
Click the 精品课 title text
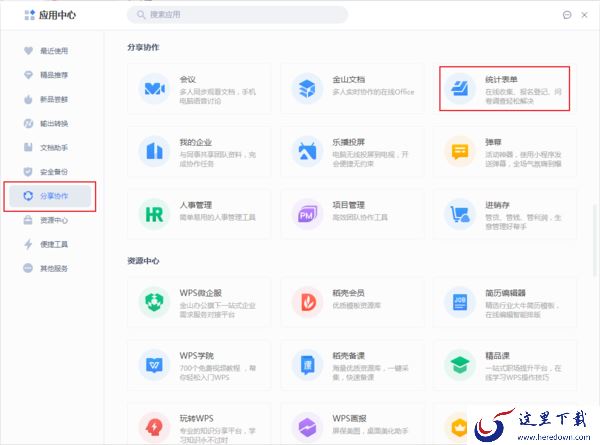click(497, 356)
